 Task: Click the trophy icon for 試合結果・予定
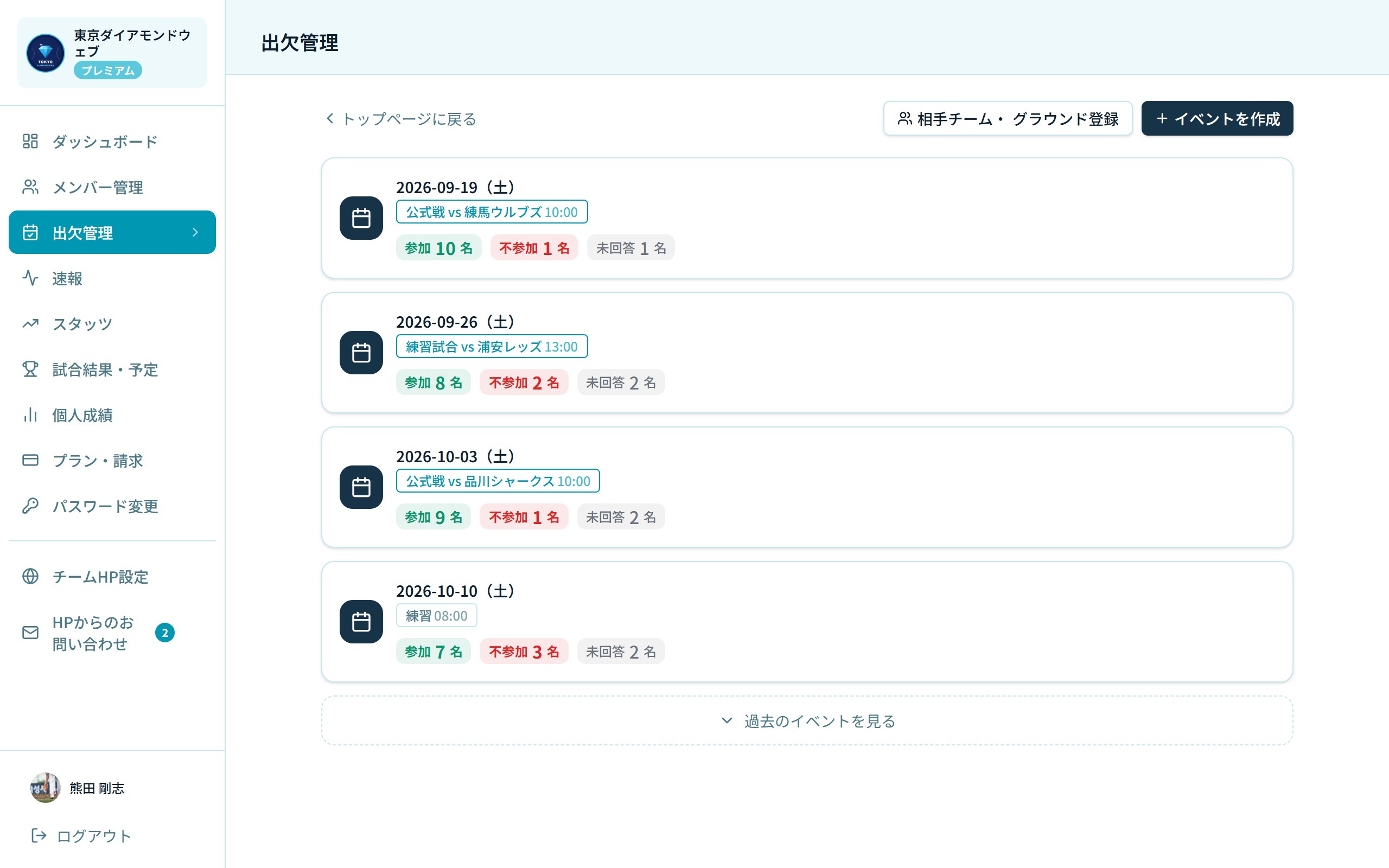coord(30,369)
